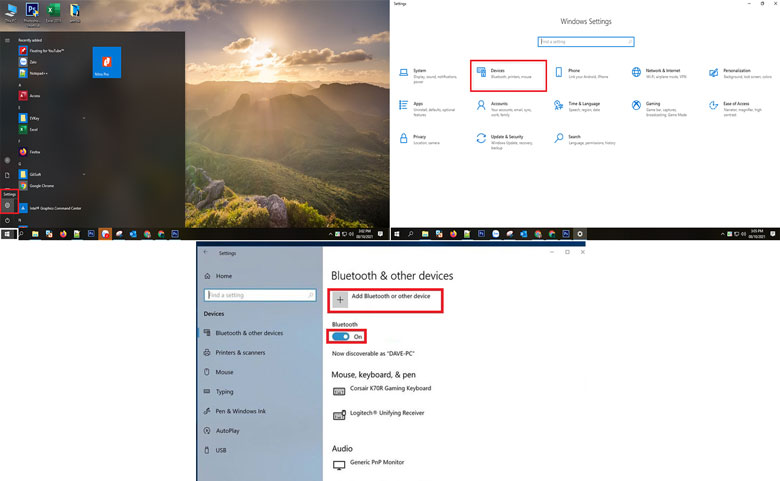Image resolution: width=780 pixels, height=481 pixels.
Task: Turn off the Bluetooth toggle
Action: coord(341,337)
